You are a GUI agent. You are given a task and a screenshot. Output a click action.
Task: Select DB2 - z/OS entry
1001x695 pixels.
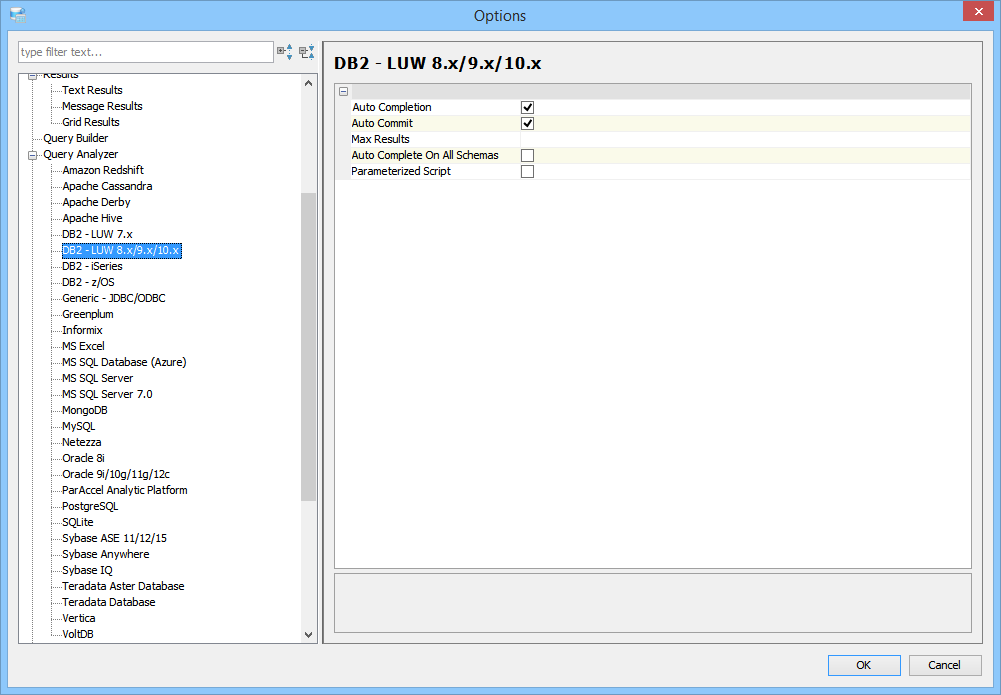[88, 282]
